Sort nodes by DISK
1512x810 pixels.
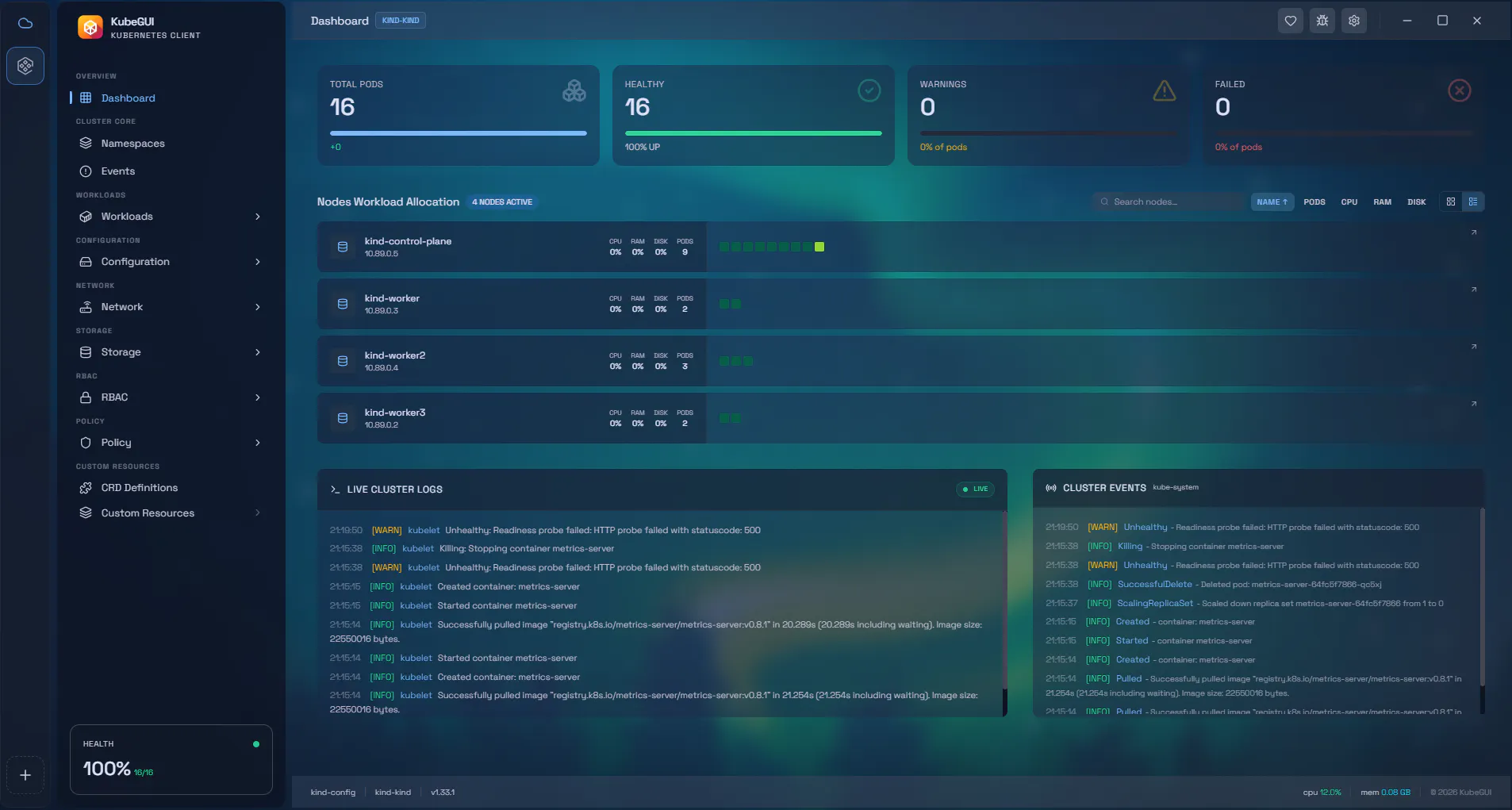pos(1417,202)
